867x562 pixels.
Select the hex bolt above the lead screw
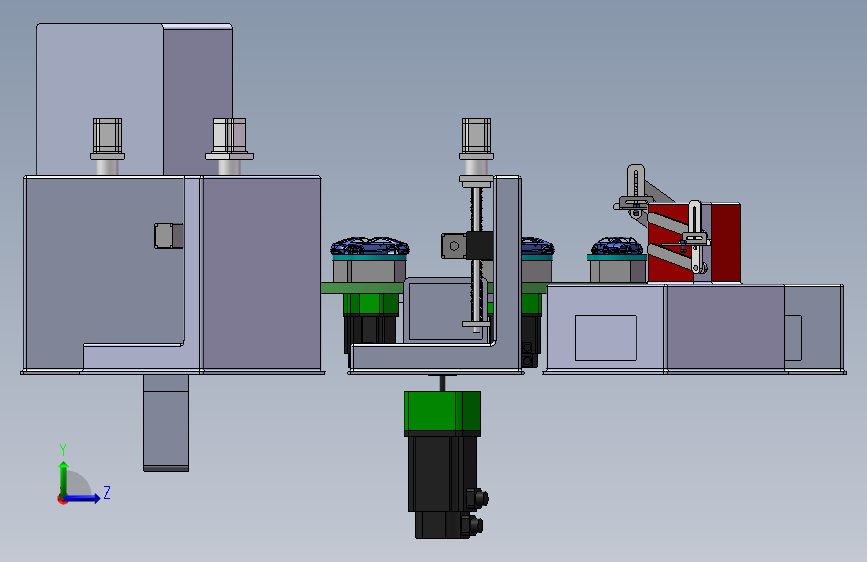tap(476, 138)
